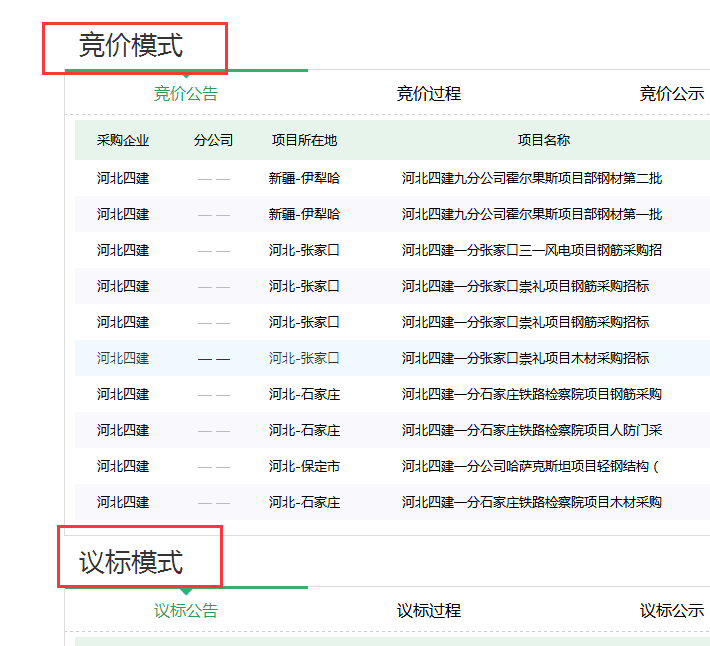Click the 竞价模式 section heading

click(x=131, y=45)
